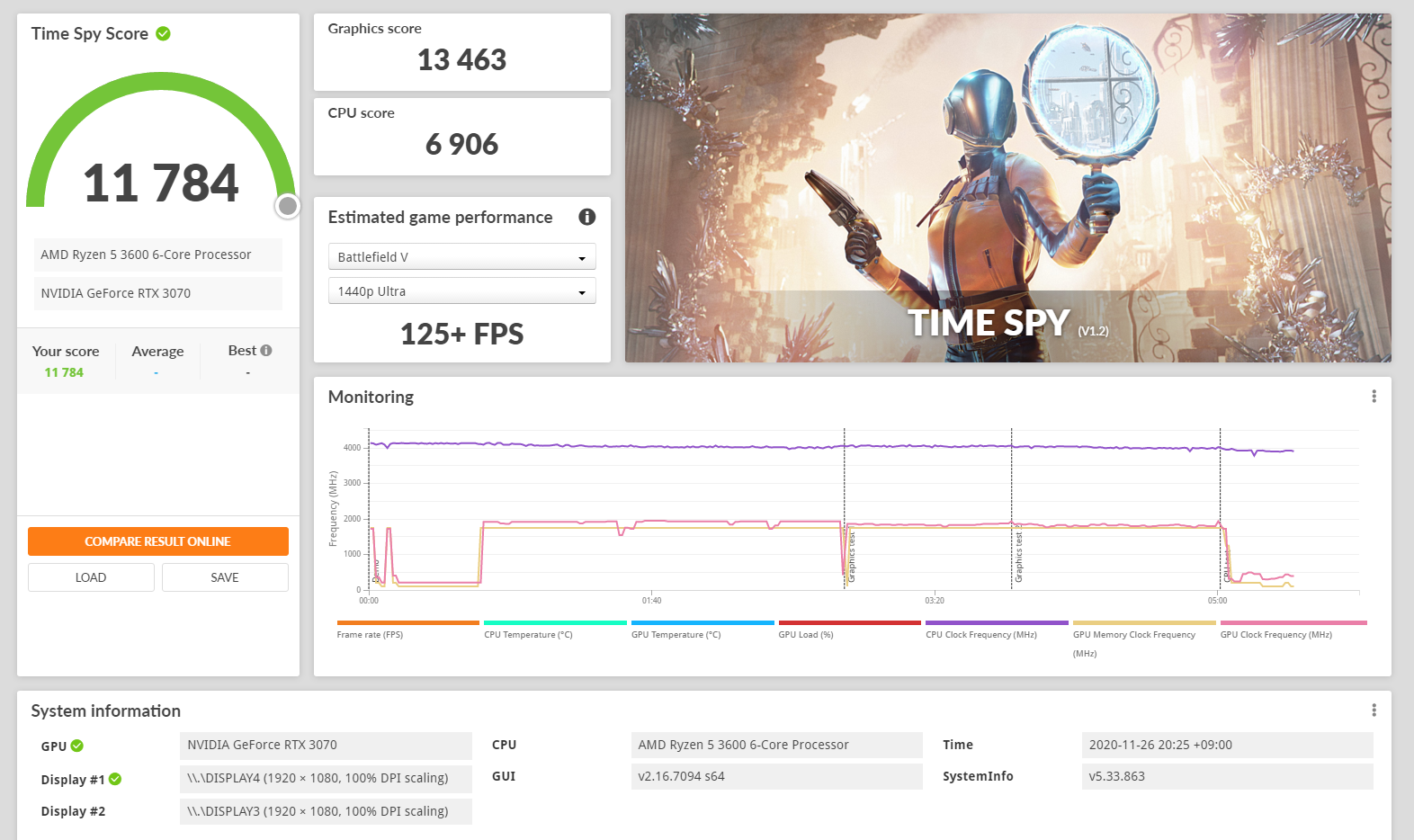Click the Graphics score value 13 463
The image size is (1414, 840).
(461, 60)
